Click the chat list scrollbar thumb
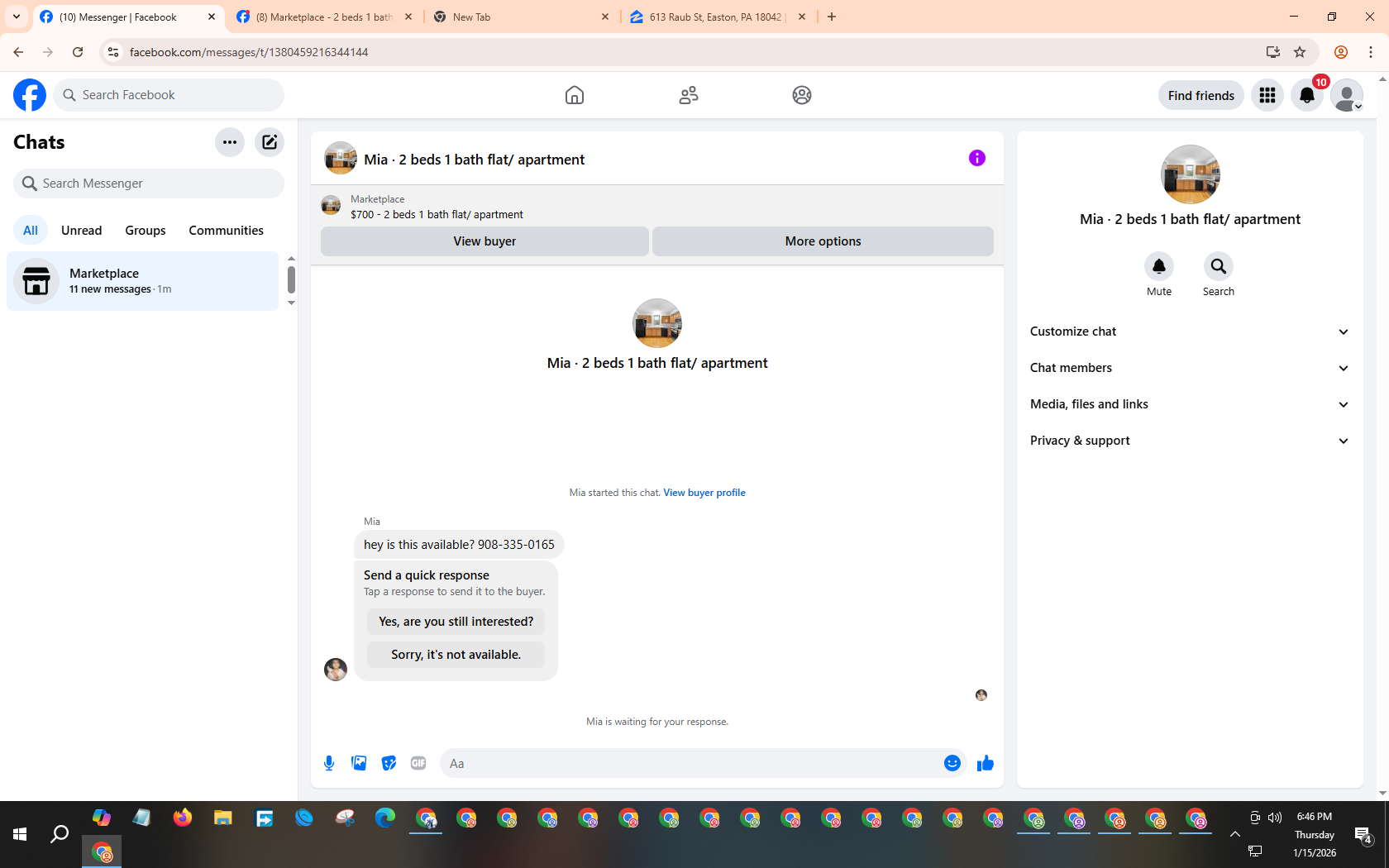This screenshot has height=868, width=1389. point(291,279)
